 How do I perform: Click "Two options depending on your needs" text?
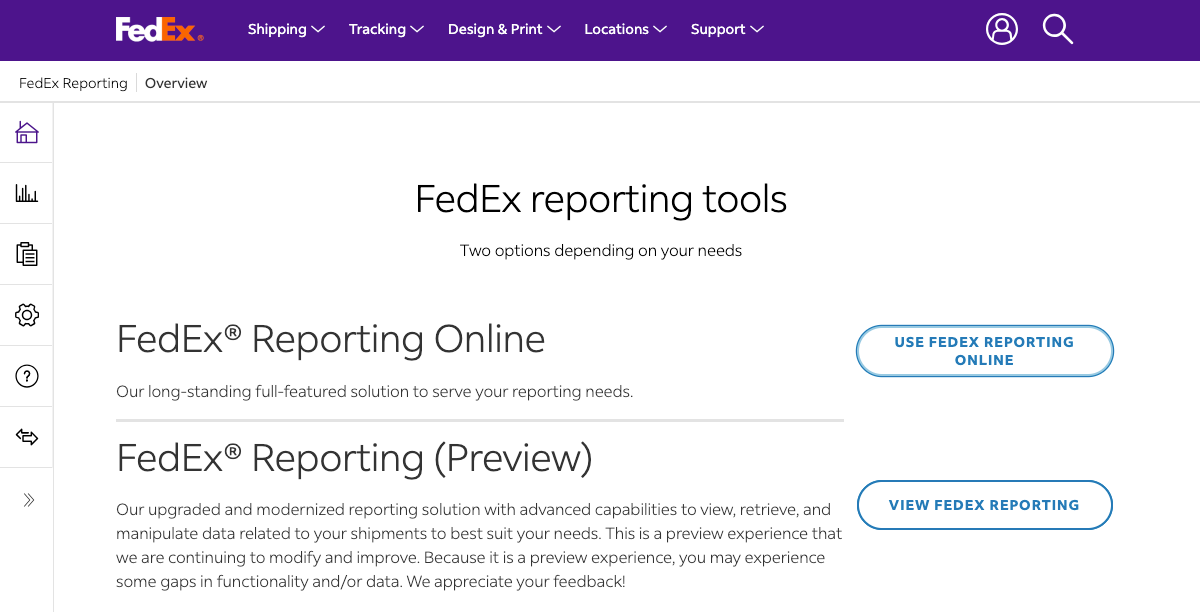click(601, 250)
